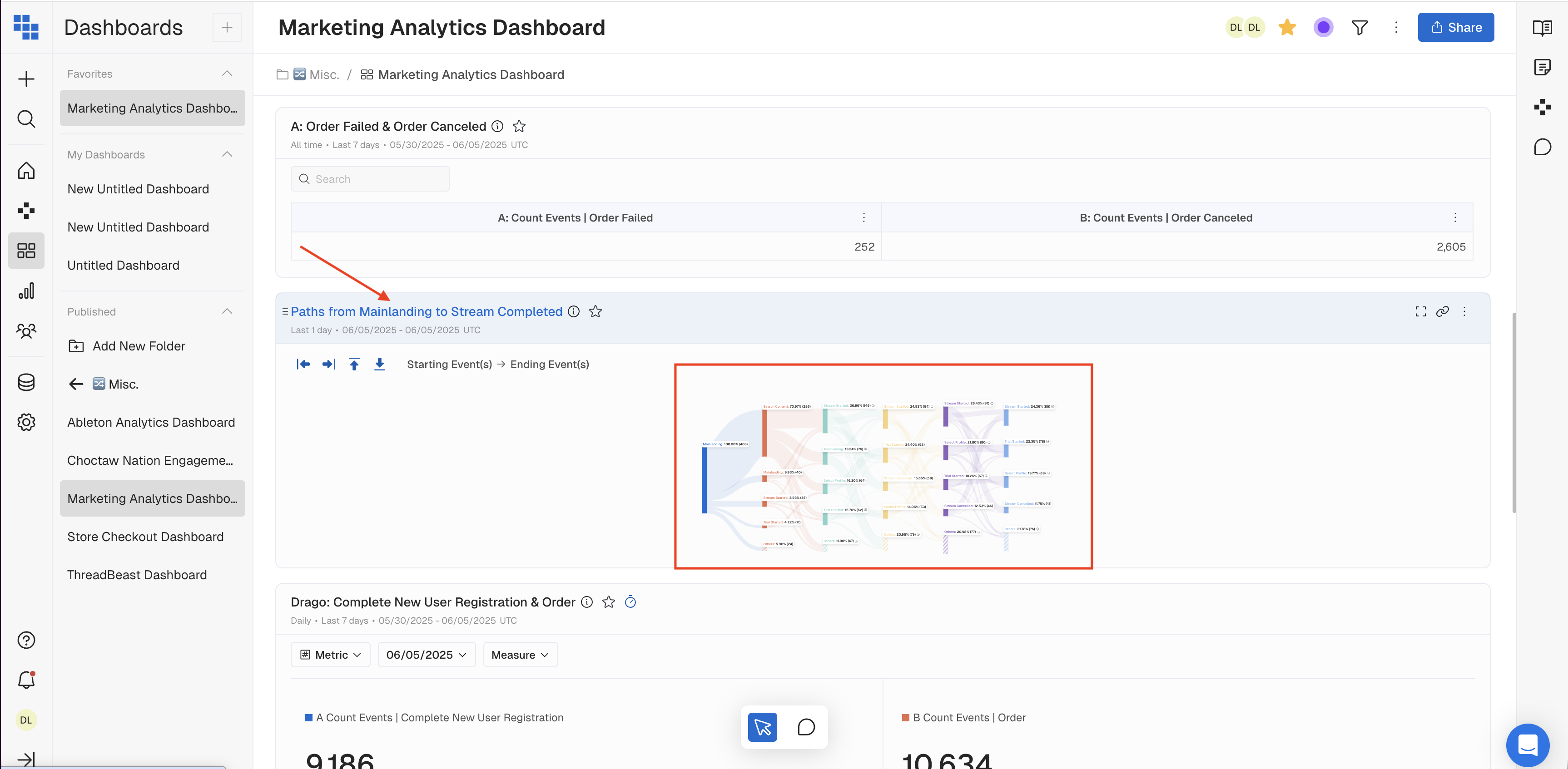Click the download arrow icon in Paths toolbar
This screenshot has width=1568, height=769.
(379, 364)
